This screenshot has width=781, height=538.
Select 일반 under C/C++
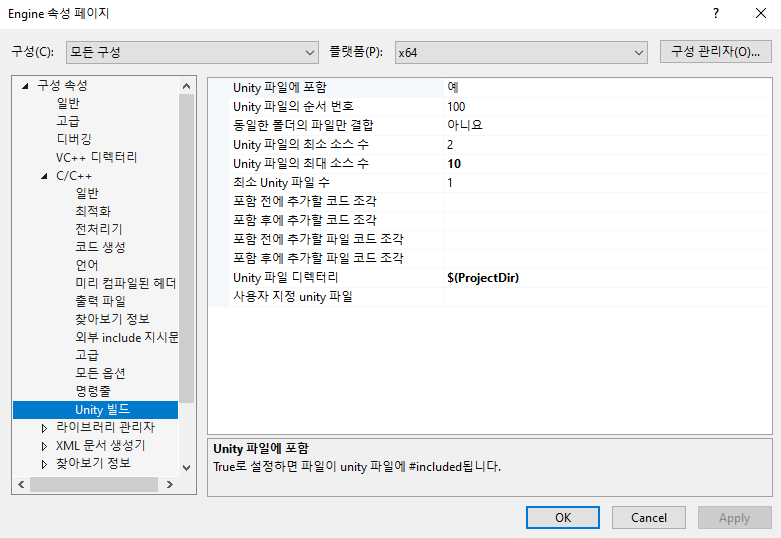pyautogui.click(x=87, y=193)
